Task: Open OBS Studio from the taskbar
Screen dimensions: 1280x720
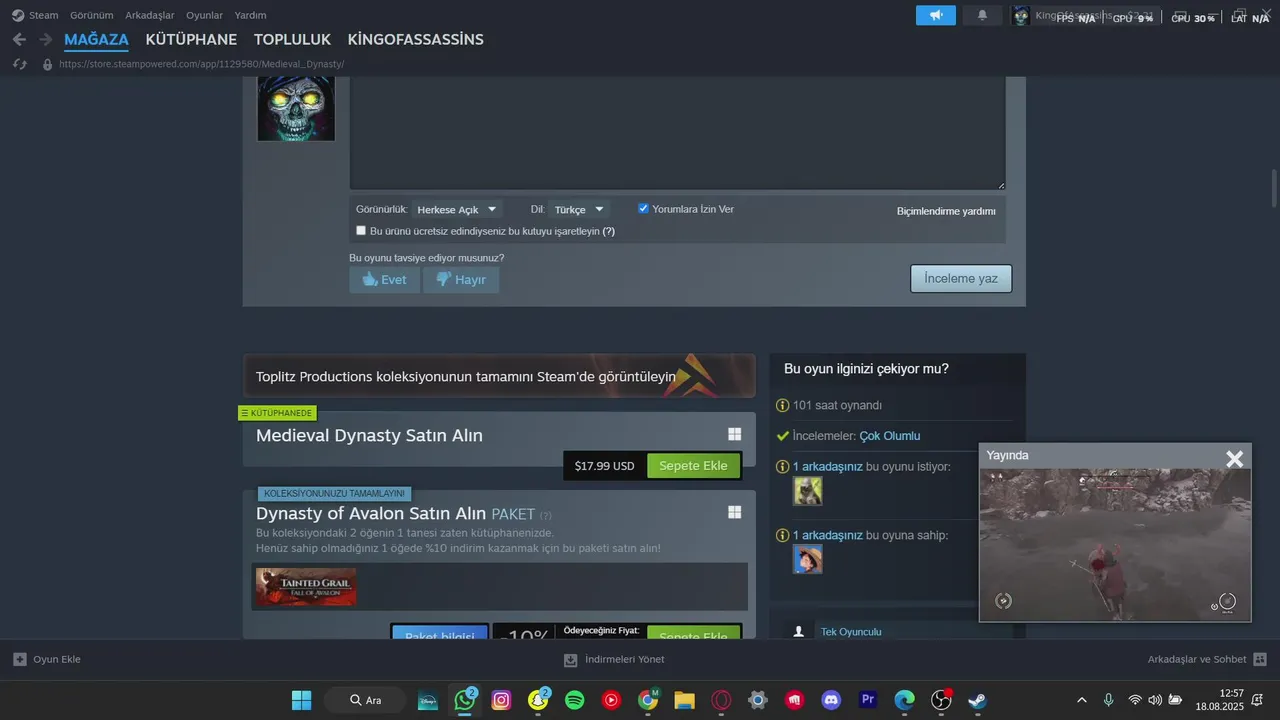Action: (x=941, y=700)
